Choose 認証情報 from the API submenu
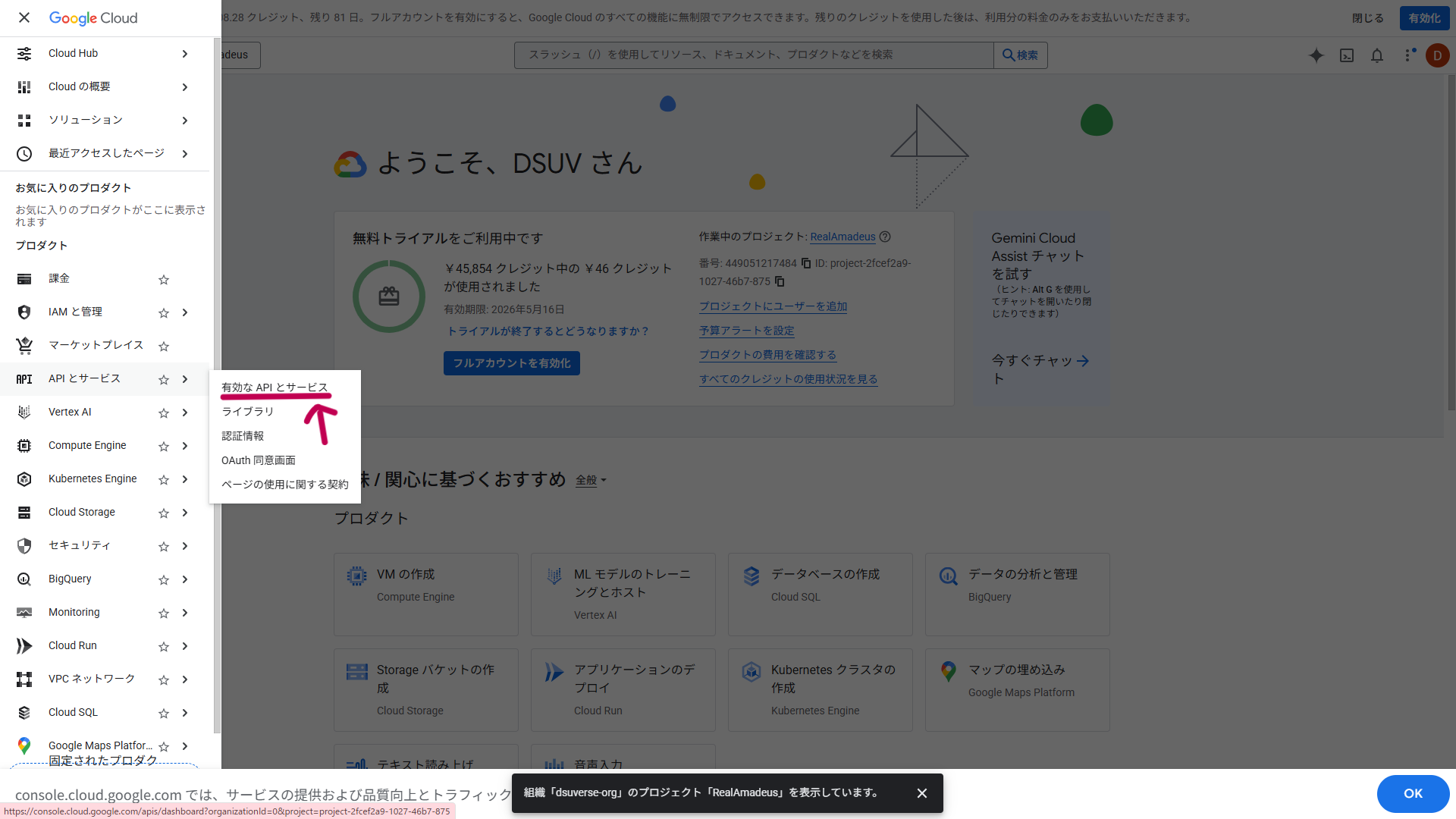Viewport: 1456px width, 819px height. click(243, 435)
